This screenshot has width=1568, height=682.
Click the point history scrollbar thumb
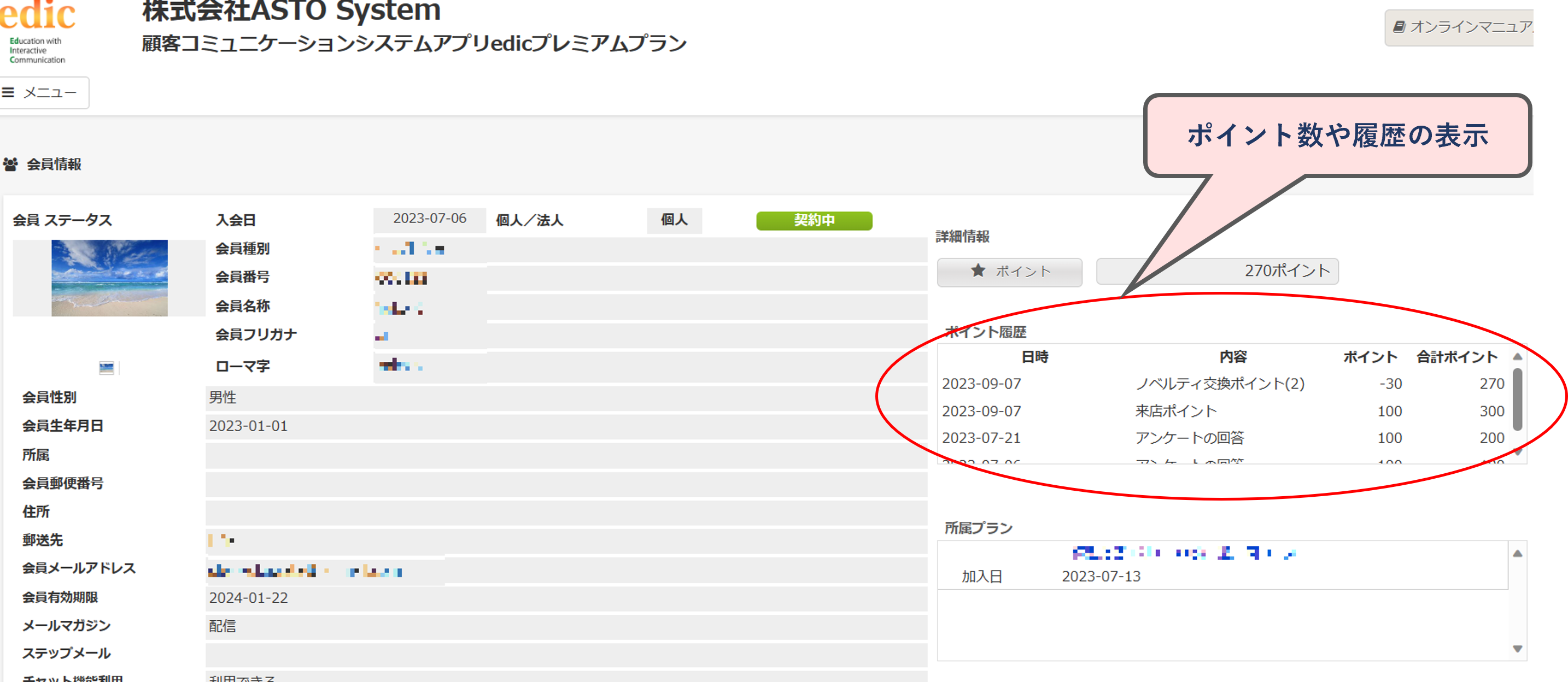1518,399
